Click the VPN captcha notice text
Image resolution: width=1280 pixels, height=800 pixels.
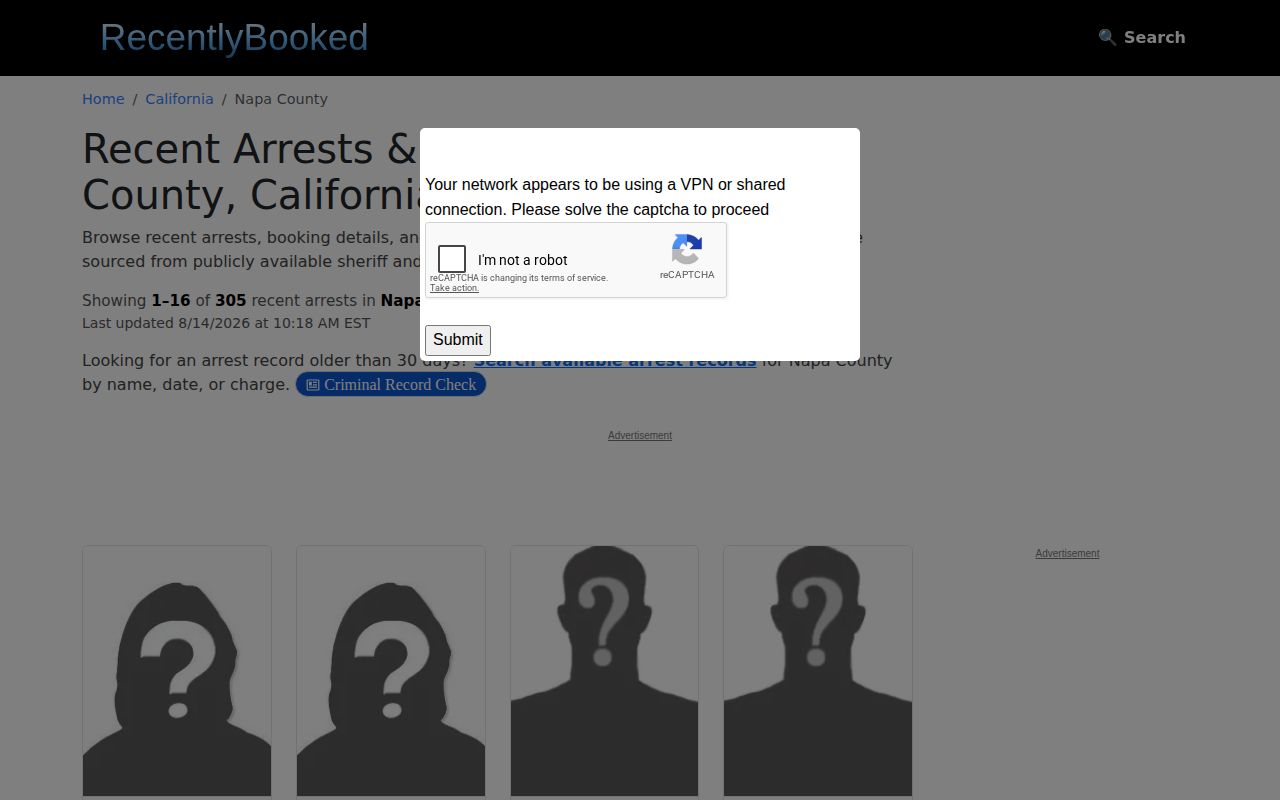(605, 197)
